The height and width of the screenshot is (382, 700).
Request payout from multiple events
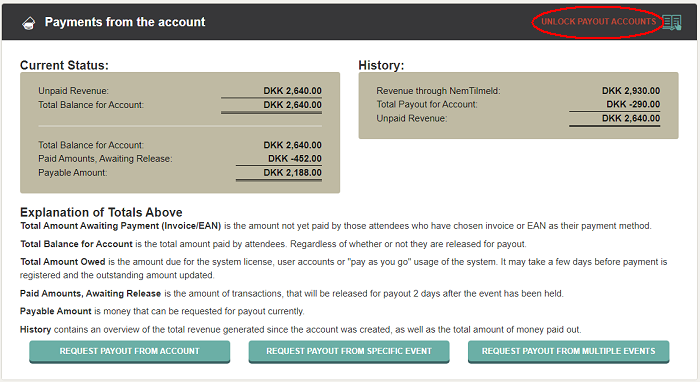568,352
